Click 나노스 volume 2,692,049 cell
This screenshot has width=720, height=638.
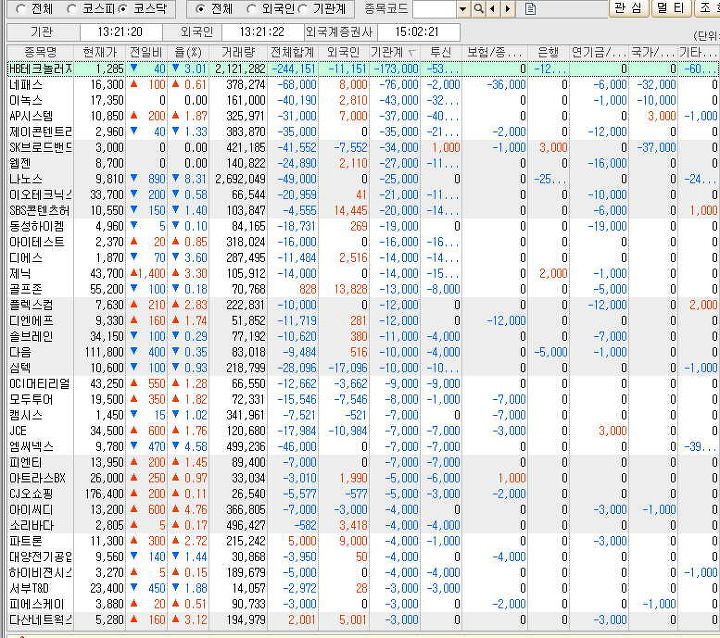(240, 179)
